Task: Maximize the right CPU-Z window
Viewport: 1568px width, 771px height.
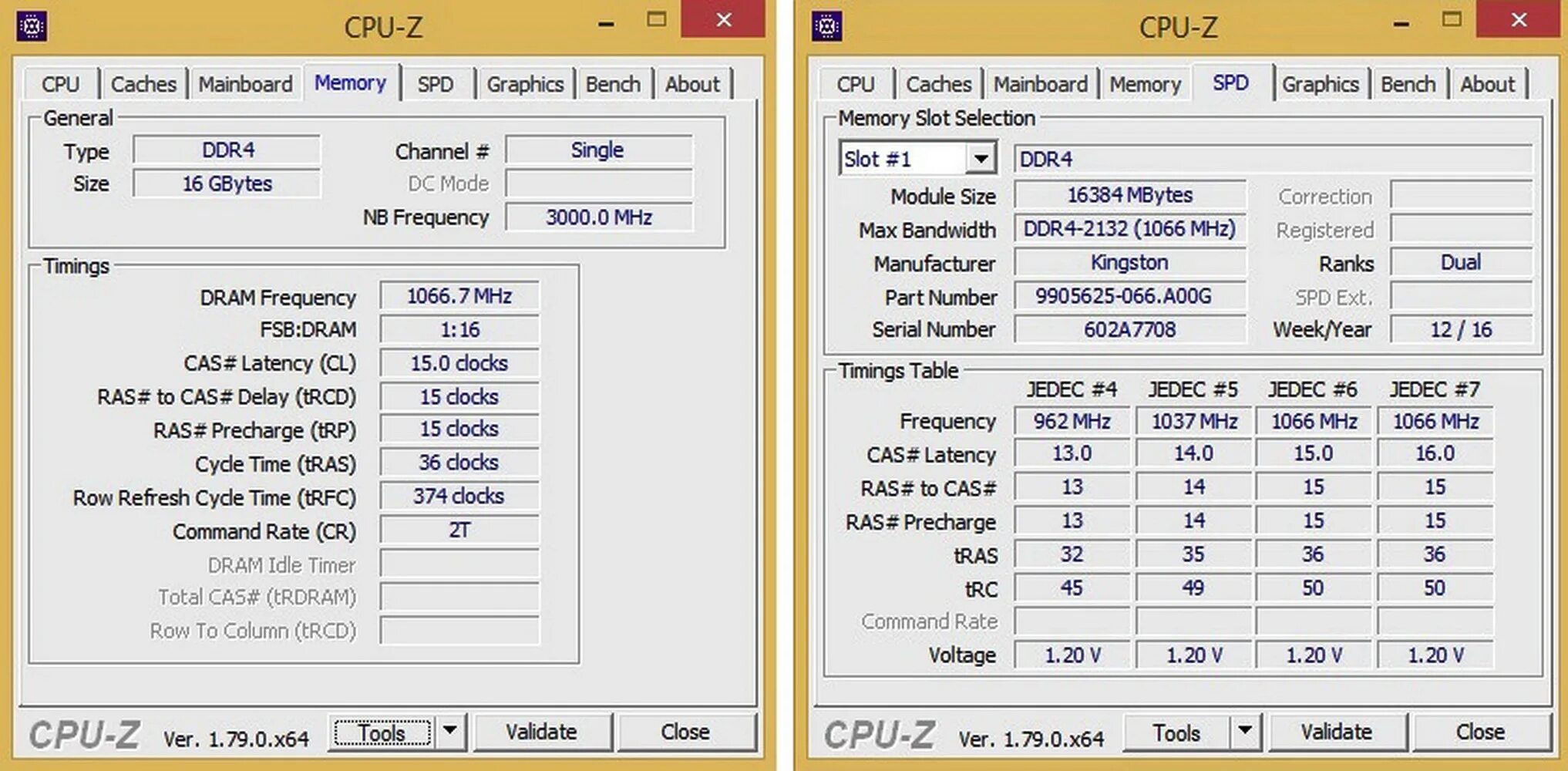Action: click(1452, 20)
